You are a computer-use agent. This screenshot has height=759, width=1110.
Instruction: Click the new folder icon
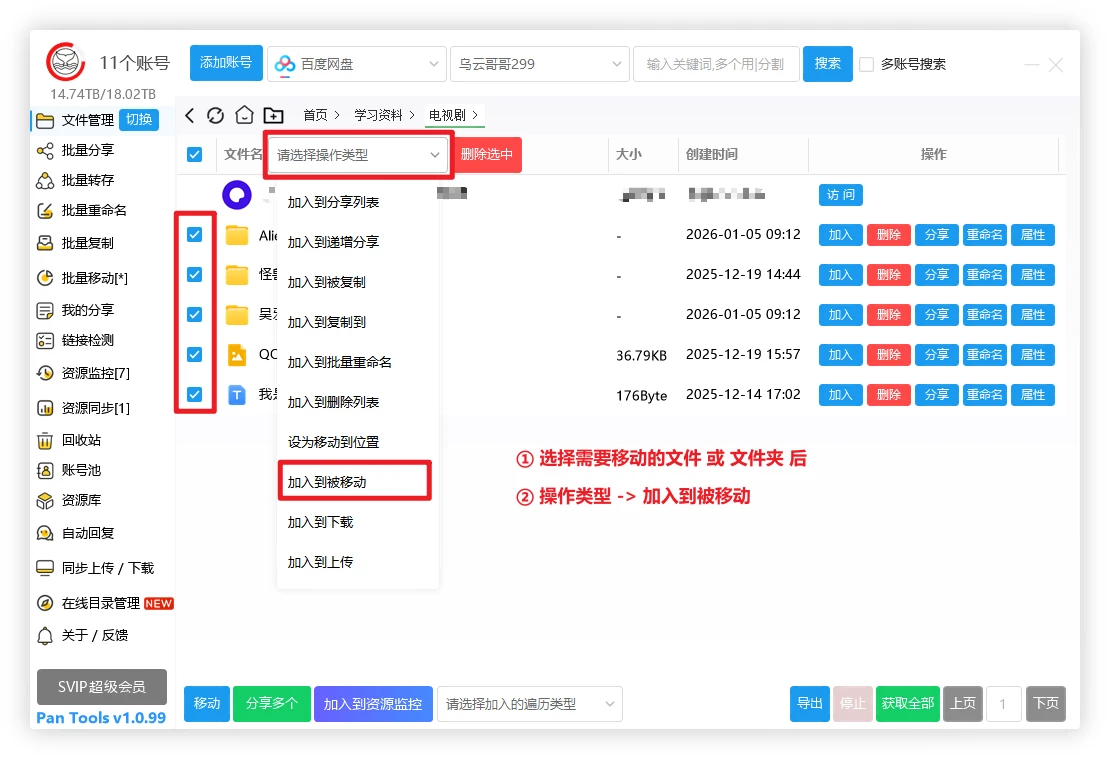click(x=273, y=115)
